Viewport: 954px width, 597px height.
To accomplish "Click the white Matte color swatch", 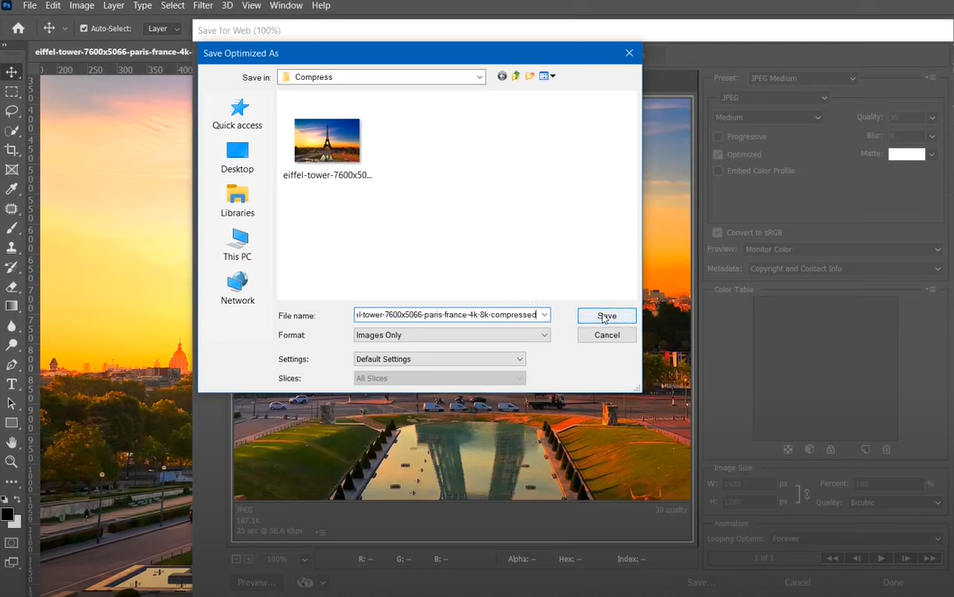I will tap(906, 154).
